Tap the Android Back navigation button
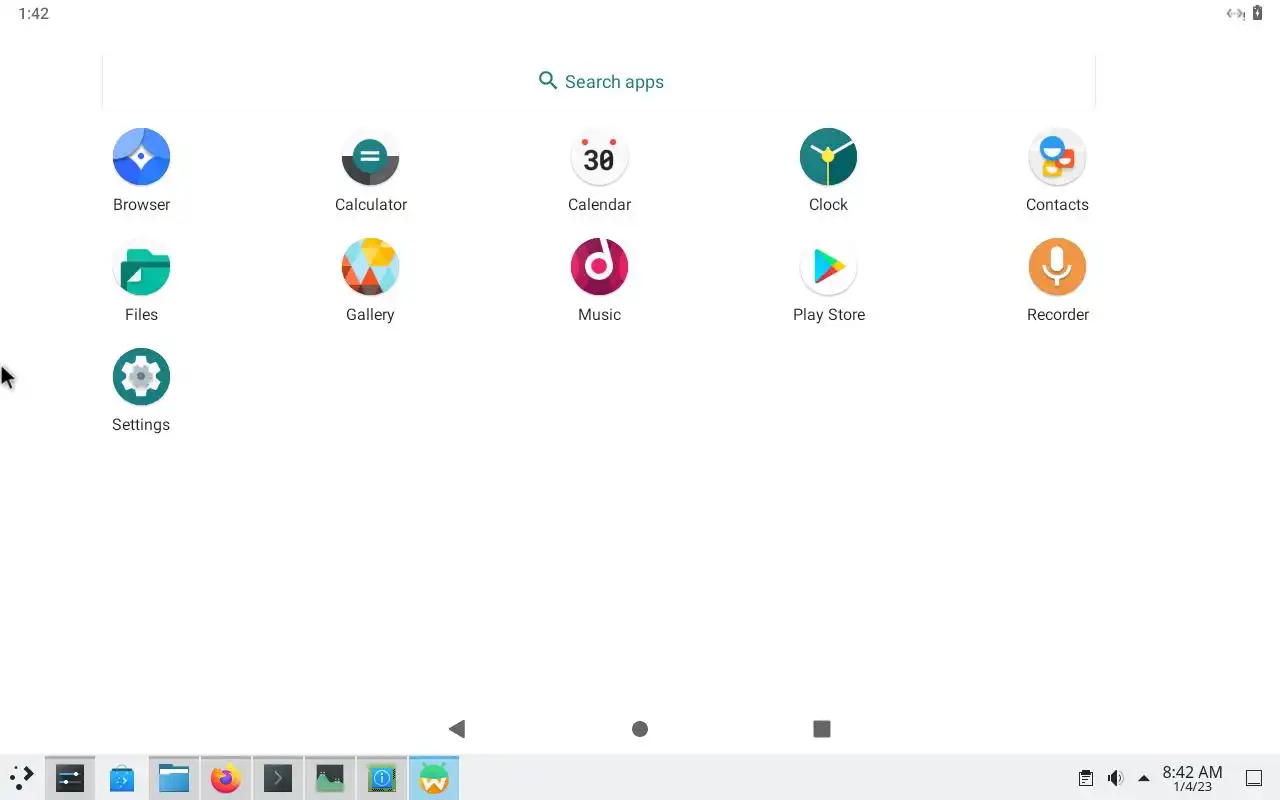 (457, 729)
